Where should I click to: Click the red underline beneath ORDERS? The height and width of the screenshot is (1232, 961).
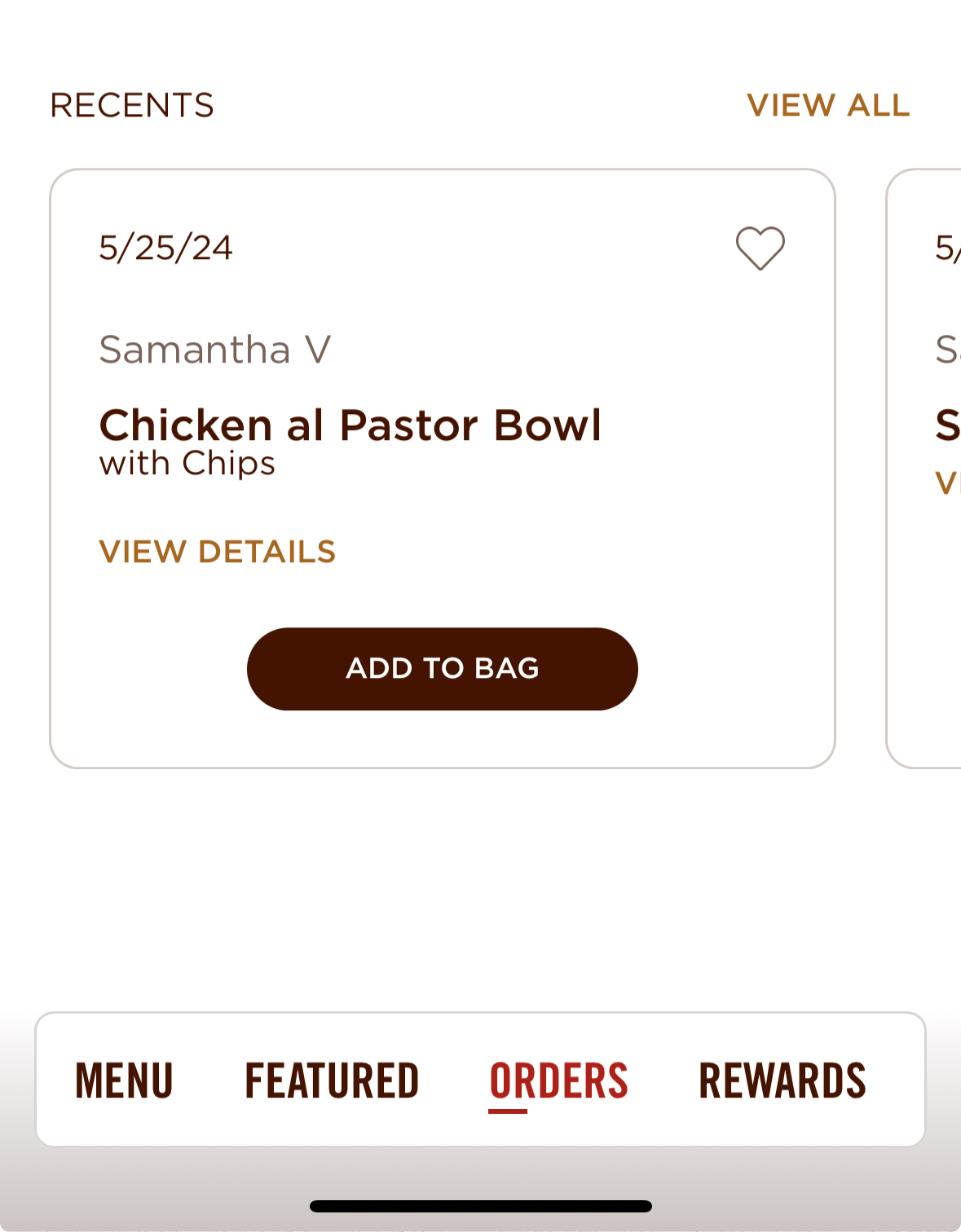[x=508, y=1111]
